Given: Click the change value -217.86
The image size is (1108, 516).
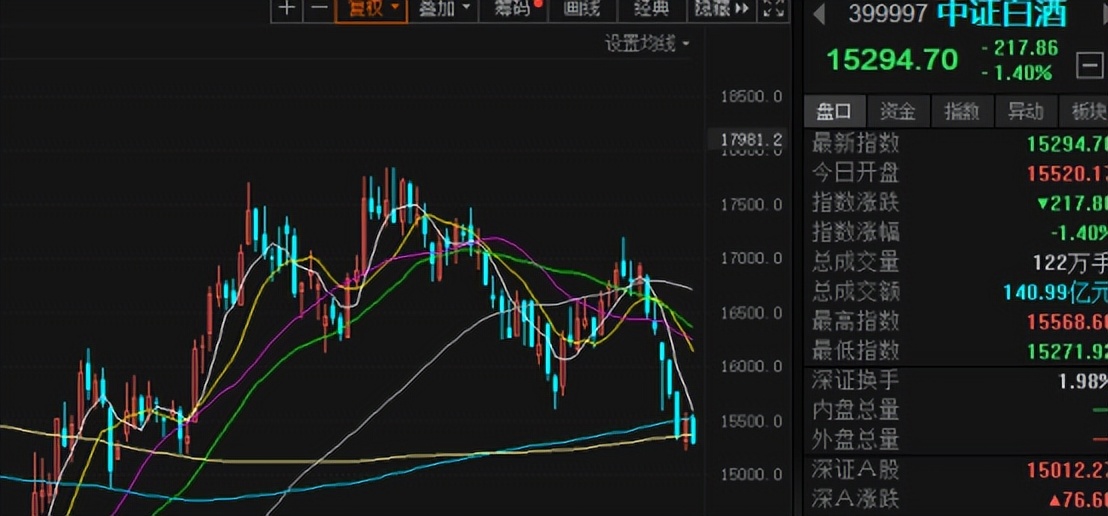Looking at the screenshot, I should point(1020,48).
